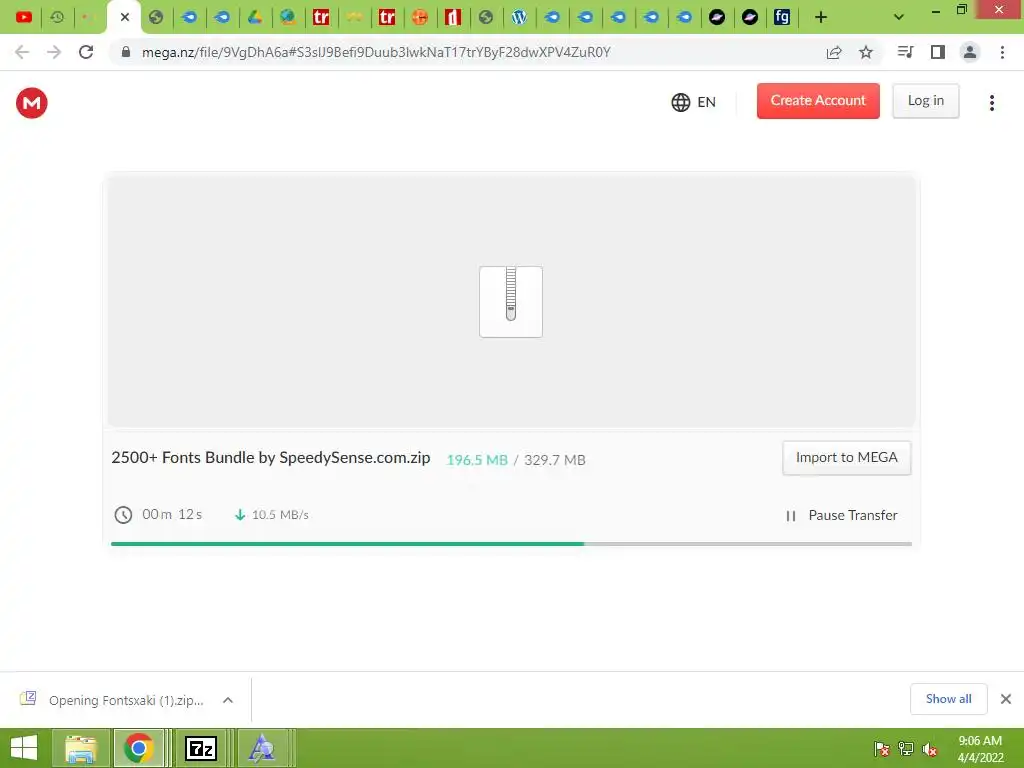Viewport: 1024px width, 768px height.
Task: Switch to the WordPress tab
Action: [x=519, y=17]
